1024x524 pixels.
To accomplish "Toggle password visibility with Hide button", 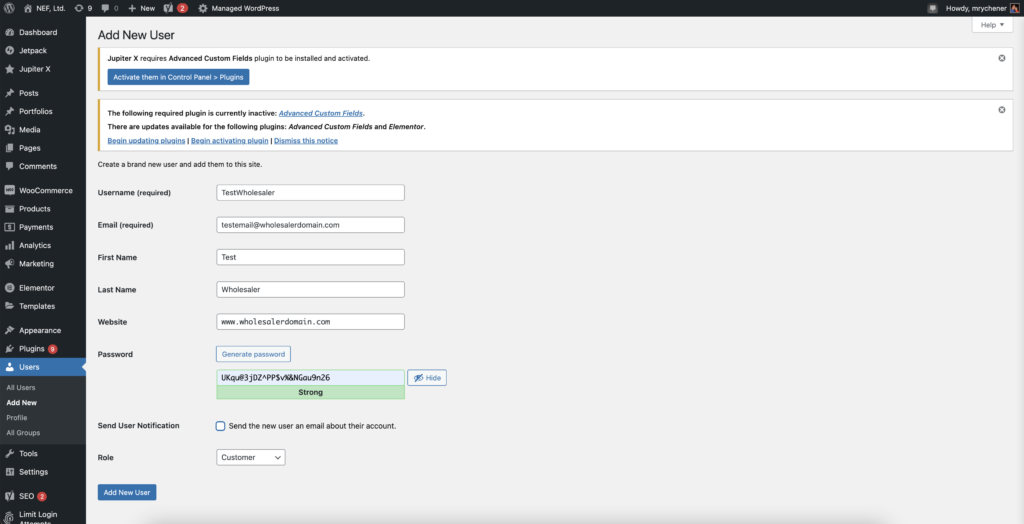I will 427,378.
